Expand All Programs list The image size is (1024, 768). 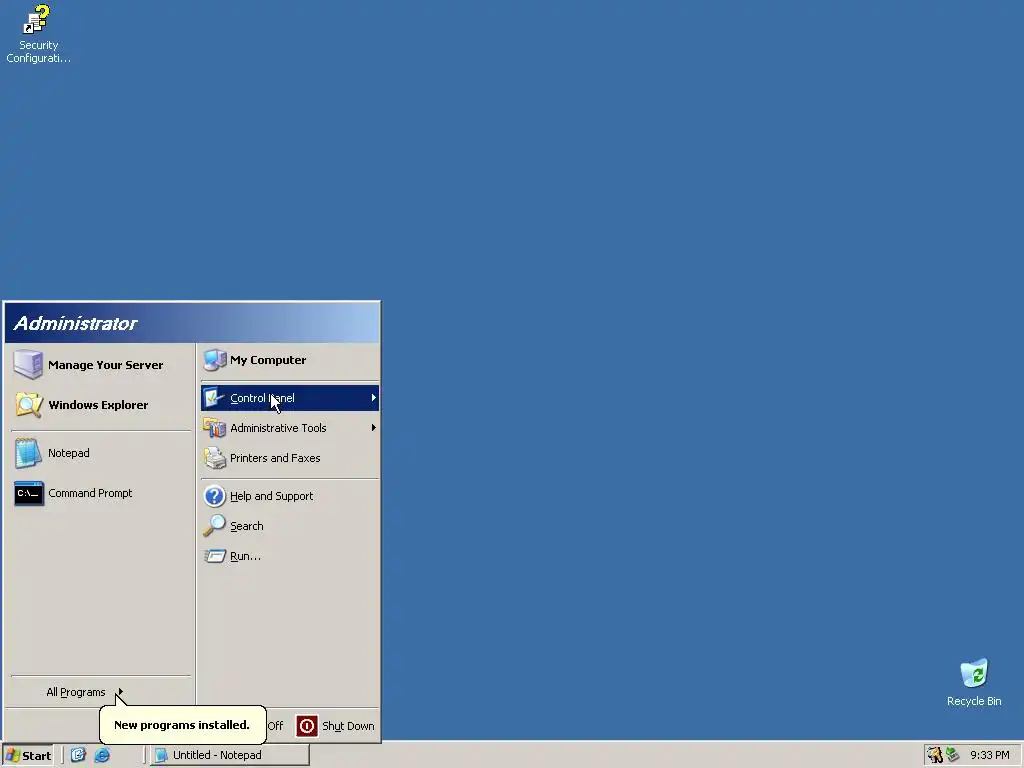pyautogui.click(x=84, y=692)
